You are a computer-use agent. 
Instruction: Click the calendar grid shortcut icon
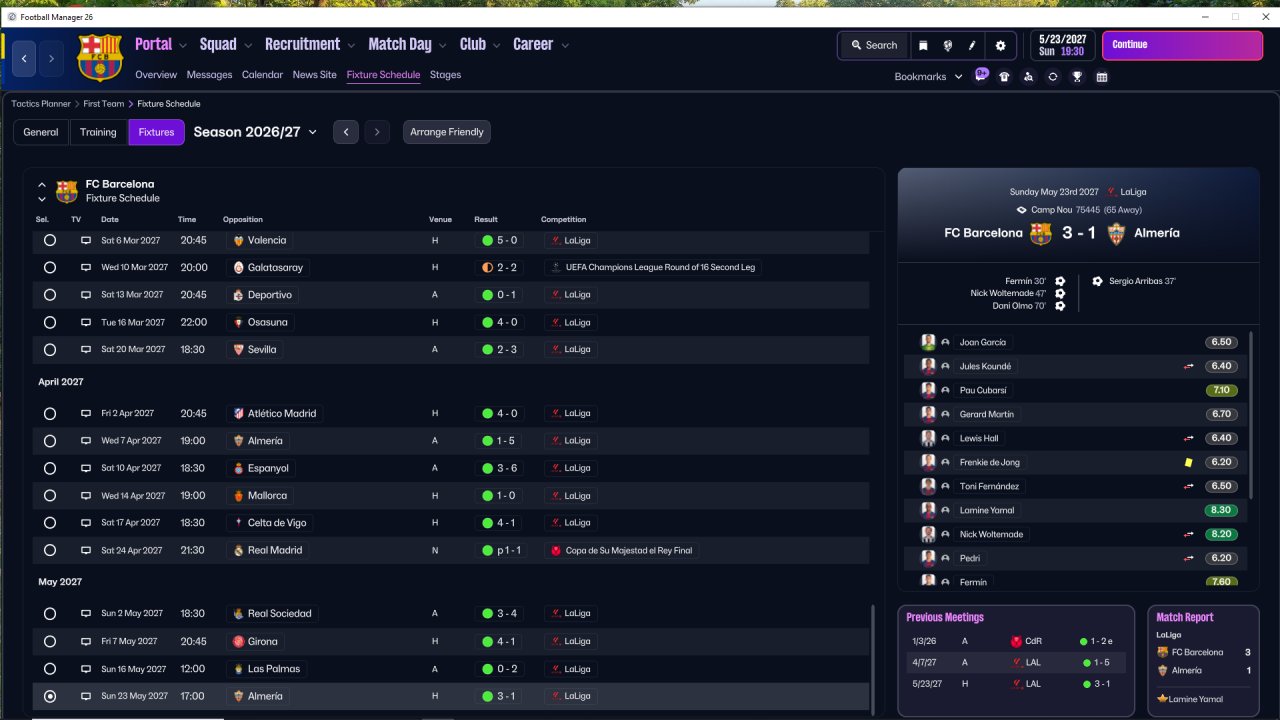[1102, 77]
